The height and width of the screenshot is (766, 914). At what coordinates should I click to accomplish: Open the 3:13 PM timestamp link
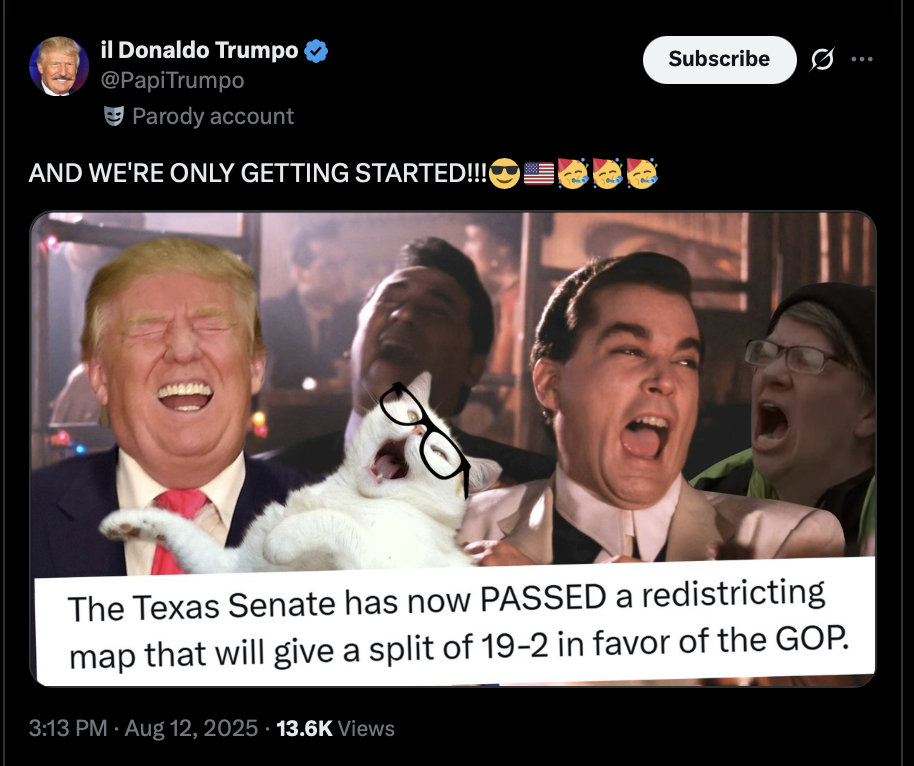point(68,728)
